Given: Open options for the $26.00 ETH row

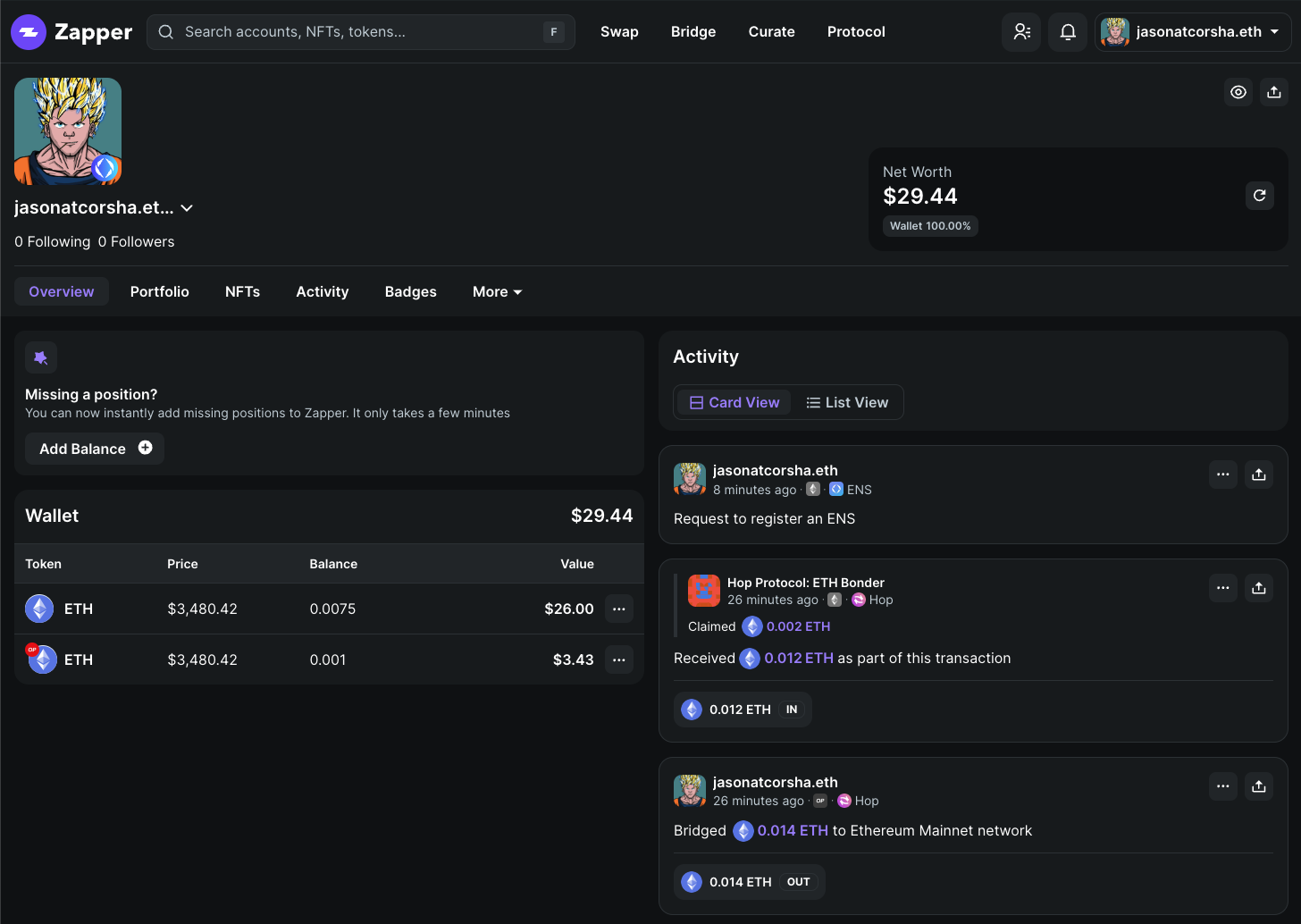Looking at the screenshot, I should click(x=619, y=609).
